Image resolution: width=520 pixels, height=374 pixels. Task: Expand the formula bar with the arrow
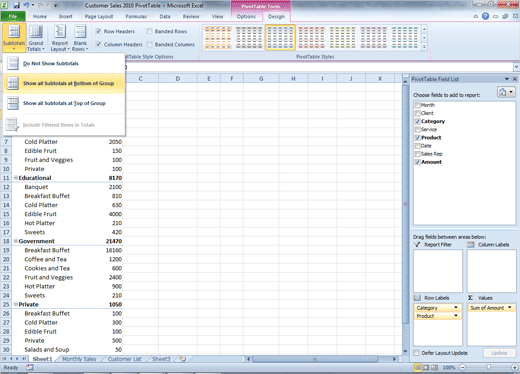click(x=516, y=67)
